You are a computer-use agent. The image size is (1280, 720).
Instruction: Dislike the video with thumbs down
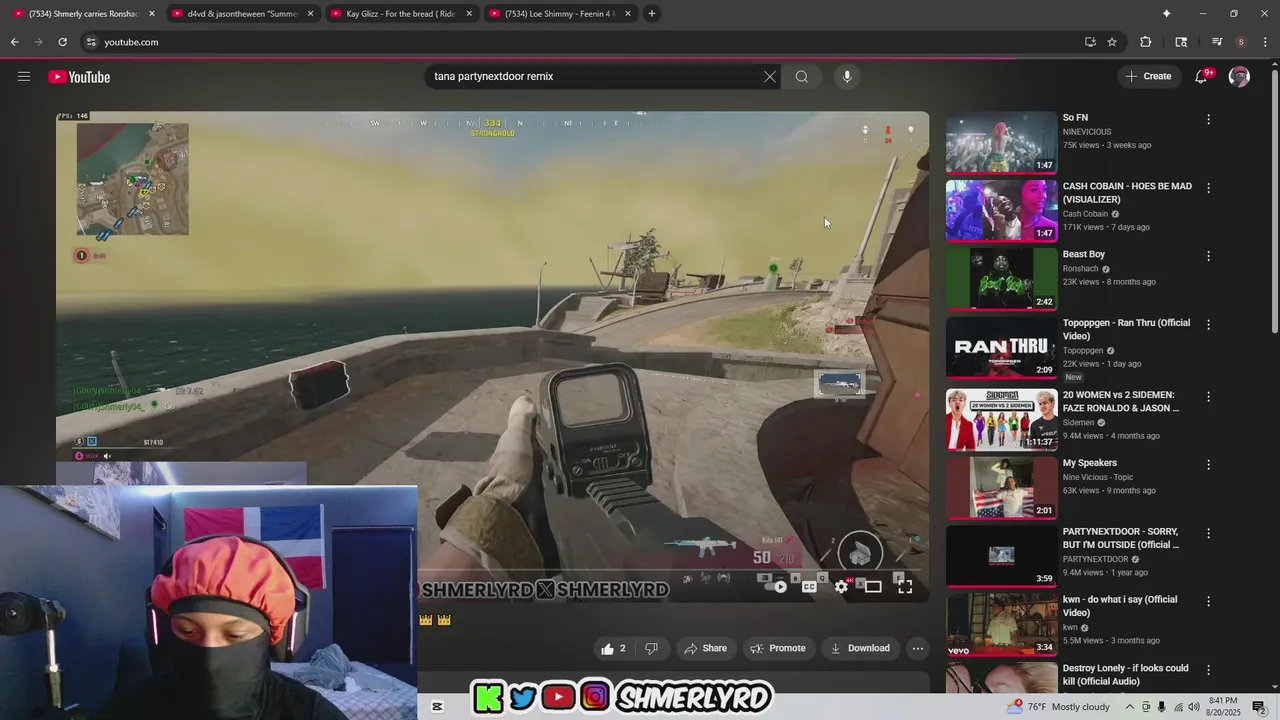pyautogui.click(x=652, y=648)
